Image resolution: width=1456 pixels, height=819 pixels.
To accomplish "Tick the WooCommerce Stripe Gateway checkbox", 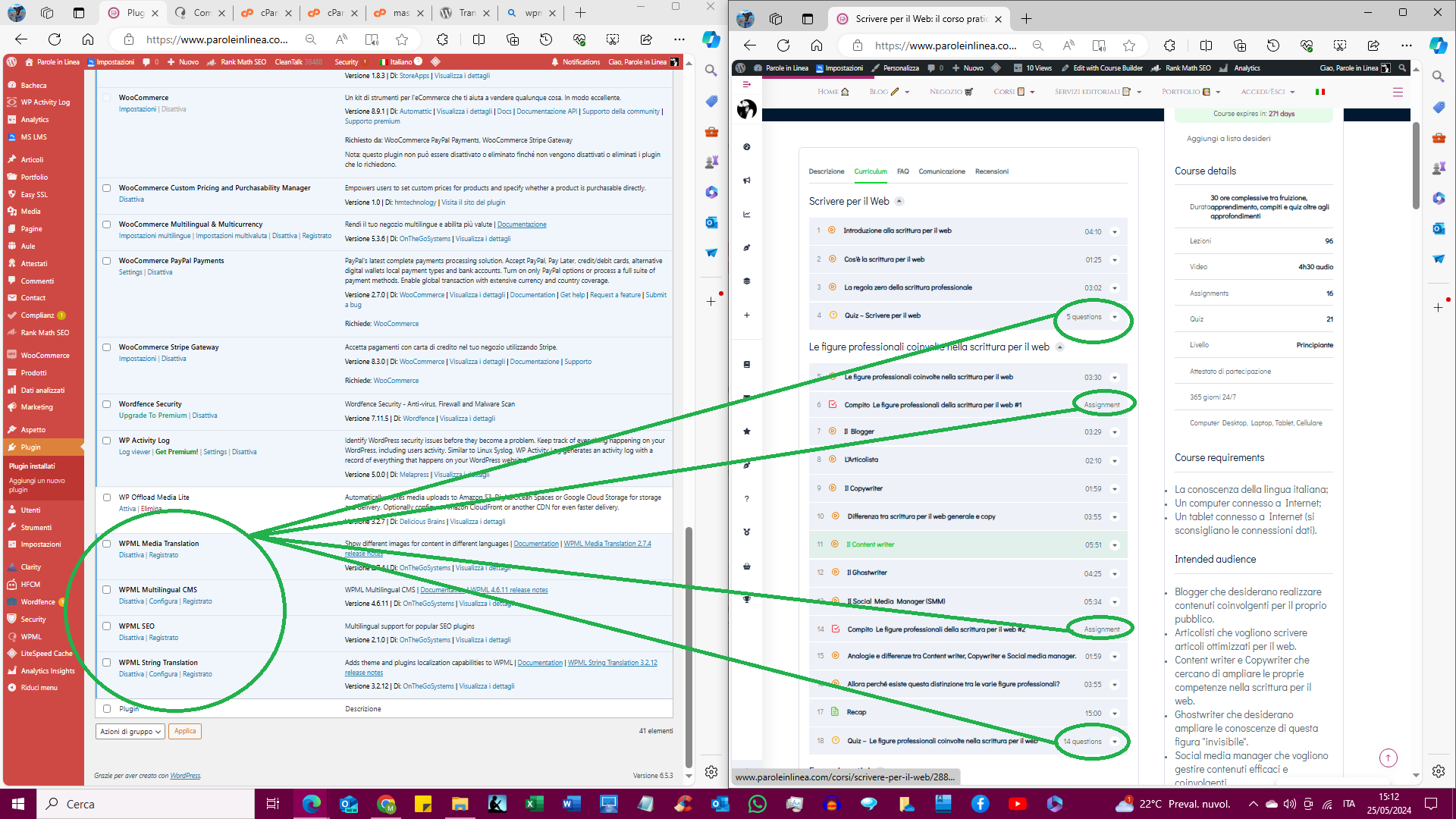I will [x=107, y=347].
